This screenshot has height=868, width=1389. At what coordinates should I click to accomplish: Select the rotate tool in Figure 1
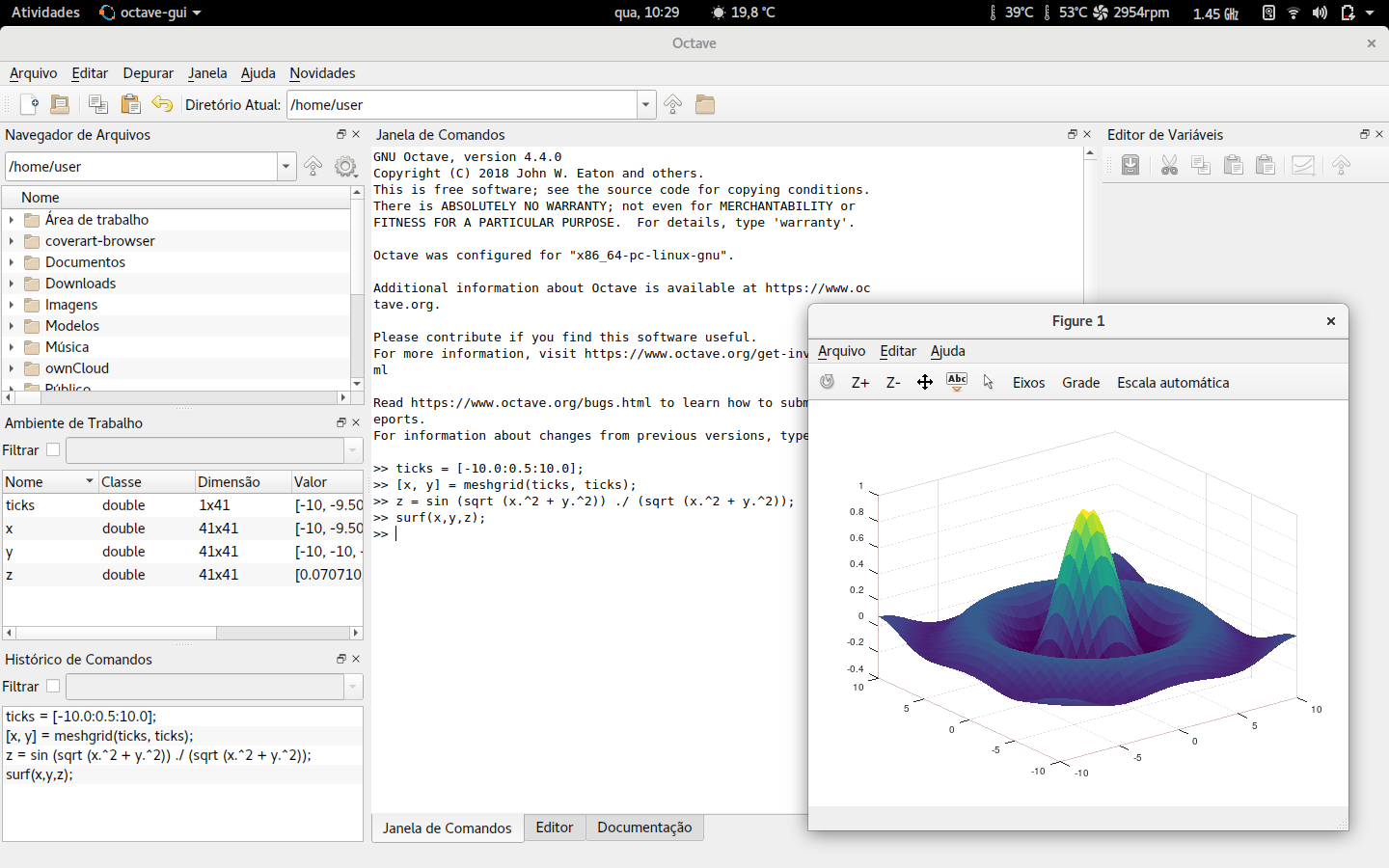827,382
